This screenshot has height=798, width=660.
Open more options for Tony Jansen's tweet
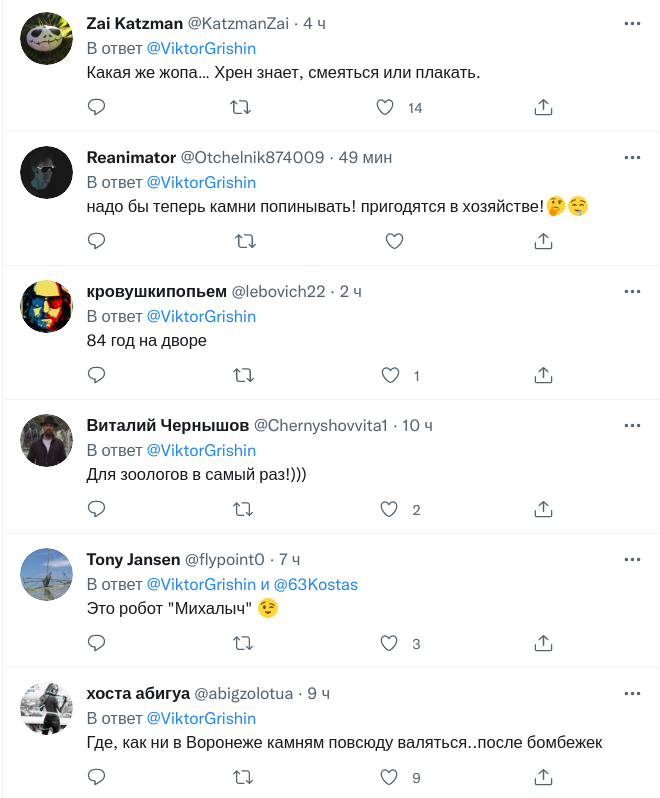pyautogui.click(x=632, y=559)
